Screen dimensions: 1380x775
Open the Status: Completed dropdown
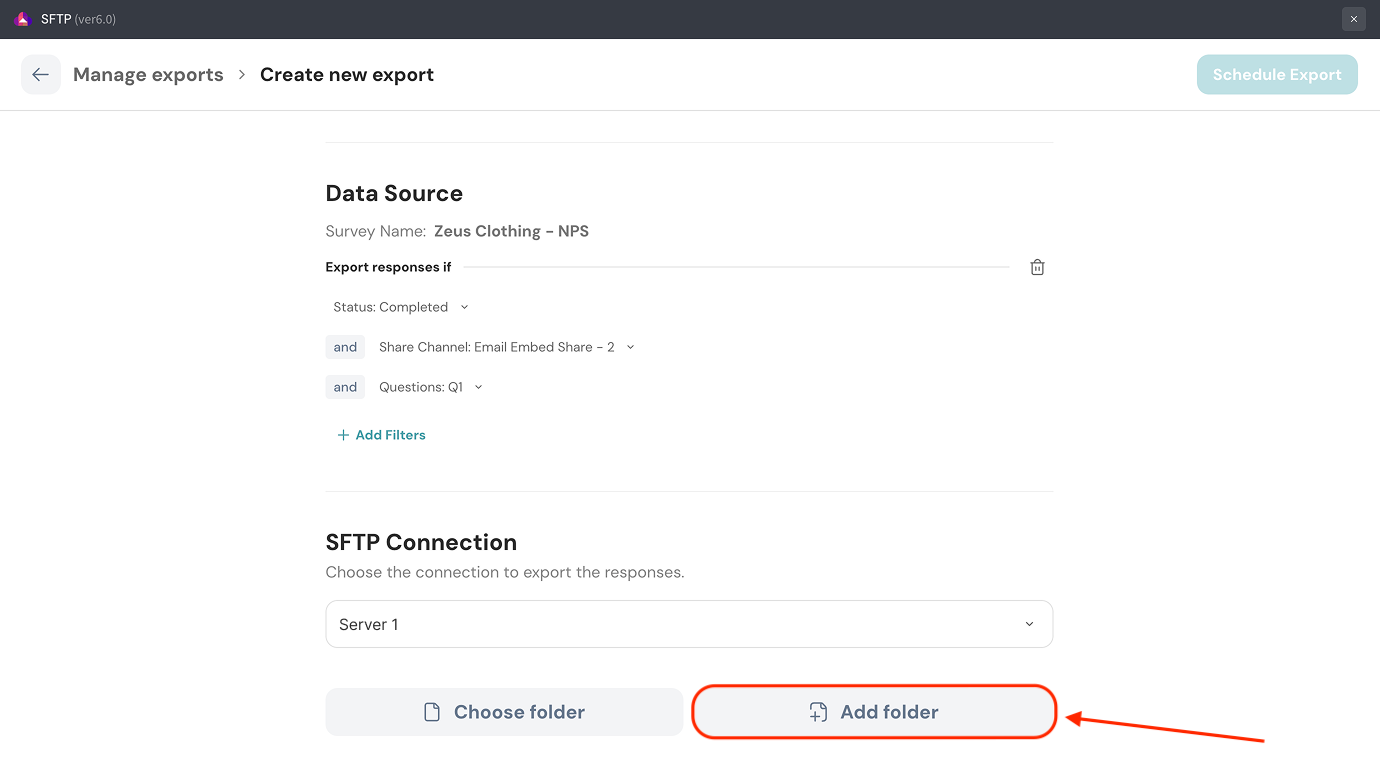coord(400,307)
